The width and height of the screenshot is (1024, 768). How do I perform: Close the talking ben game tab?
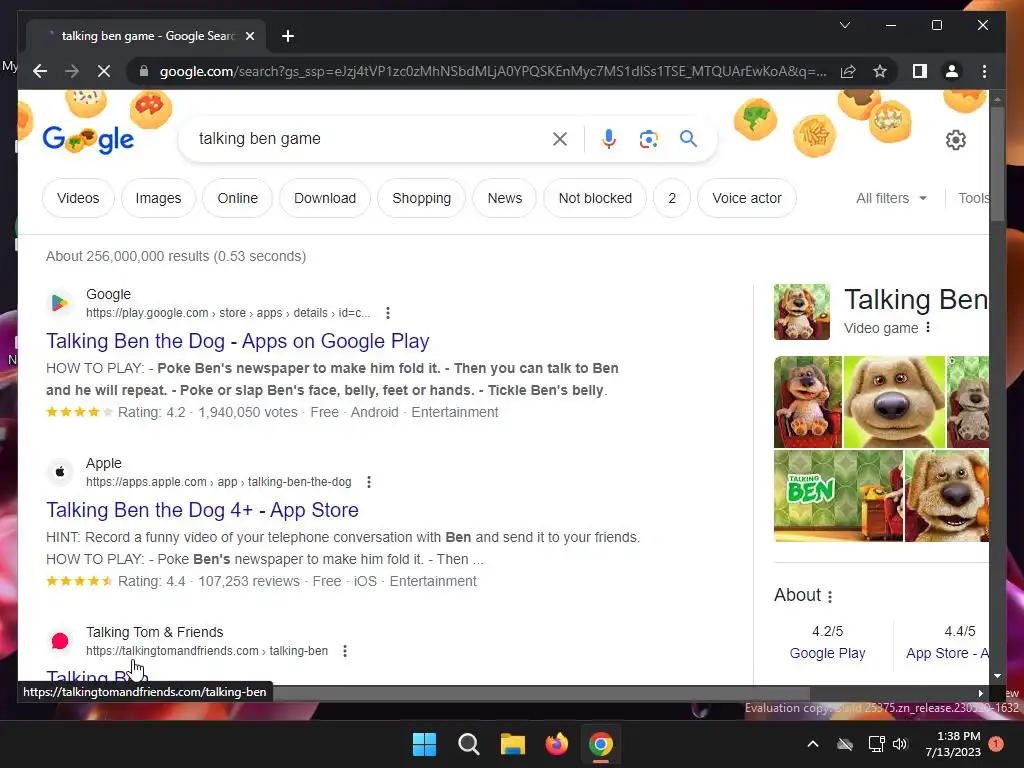(249, 36)
